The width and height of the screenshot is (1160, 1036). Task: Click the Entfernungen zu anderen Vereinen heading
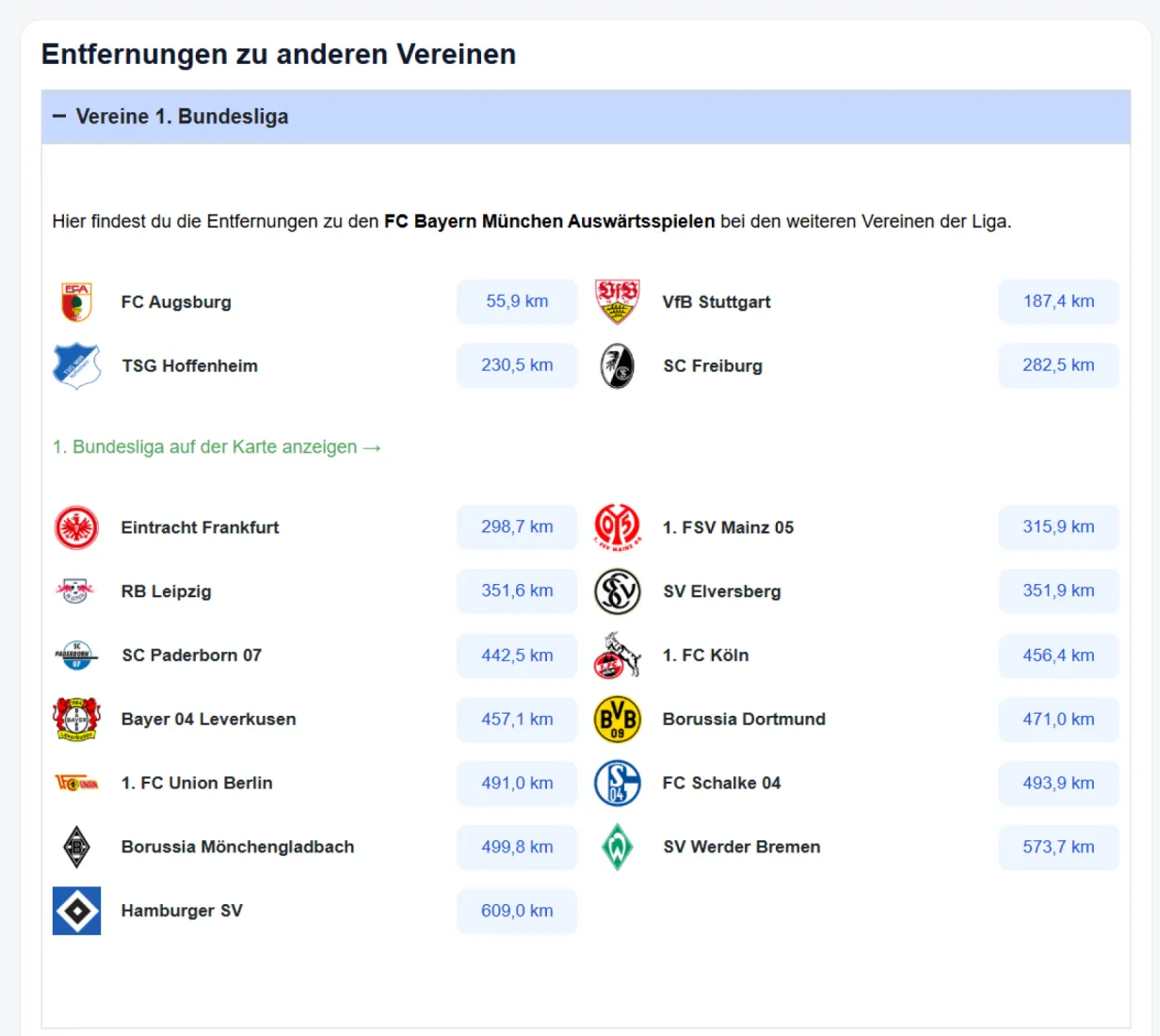coord(279,55)
